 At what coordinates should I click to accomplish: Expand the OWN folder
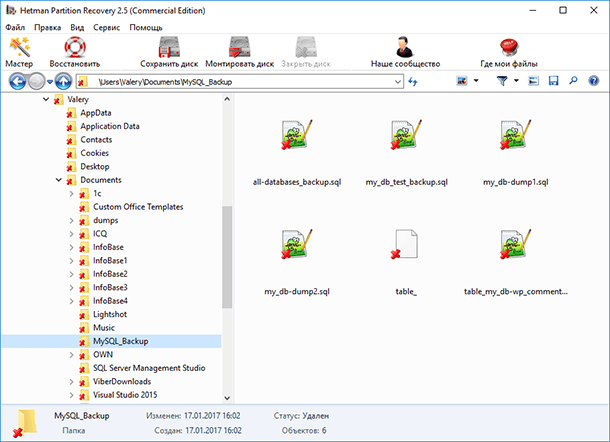(72, 354)
